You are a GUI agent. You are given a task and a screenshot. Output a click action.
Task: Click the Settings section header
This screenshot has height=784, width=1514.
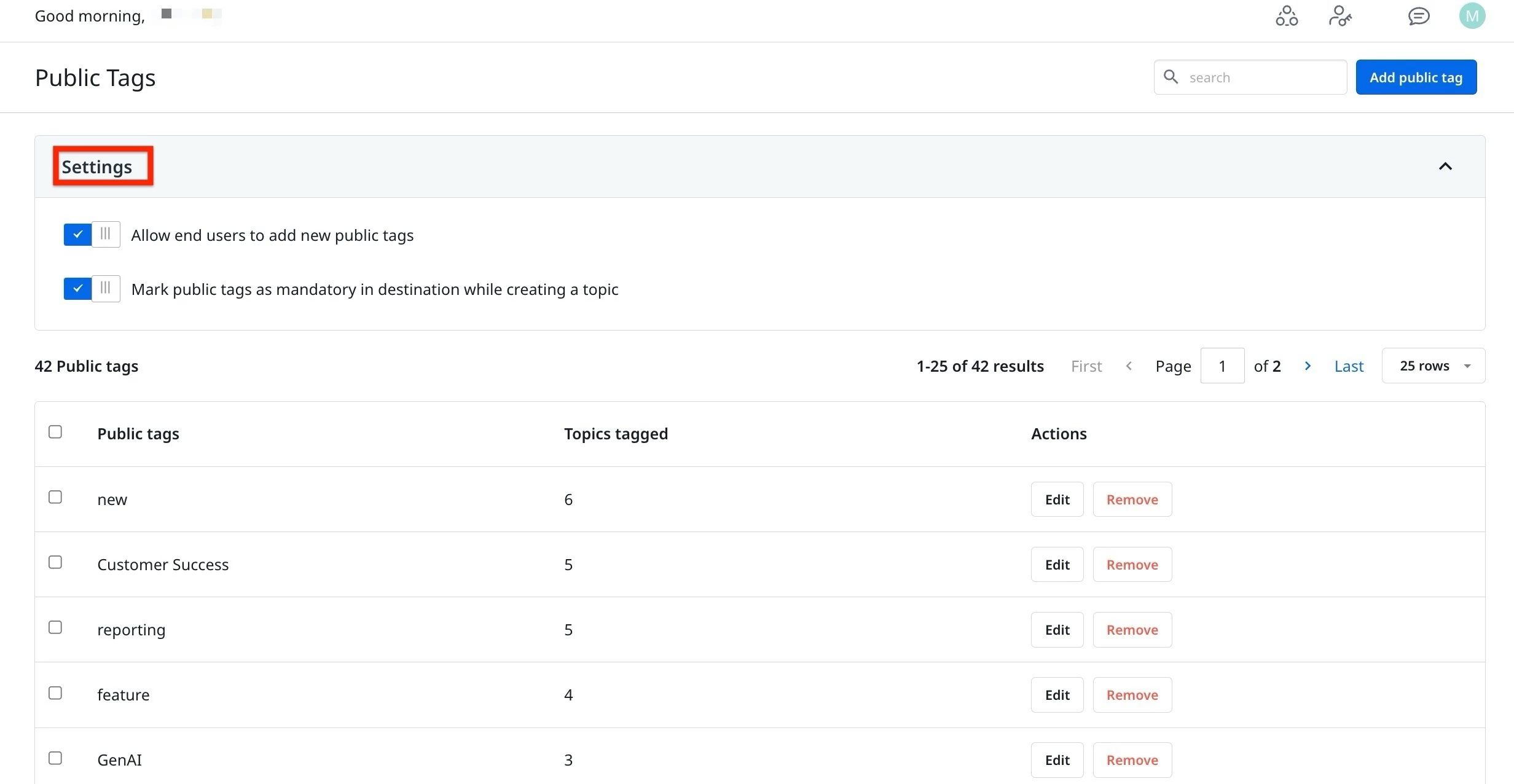click(x=97, y=167)
